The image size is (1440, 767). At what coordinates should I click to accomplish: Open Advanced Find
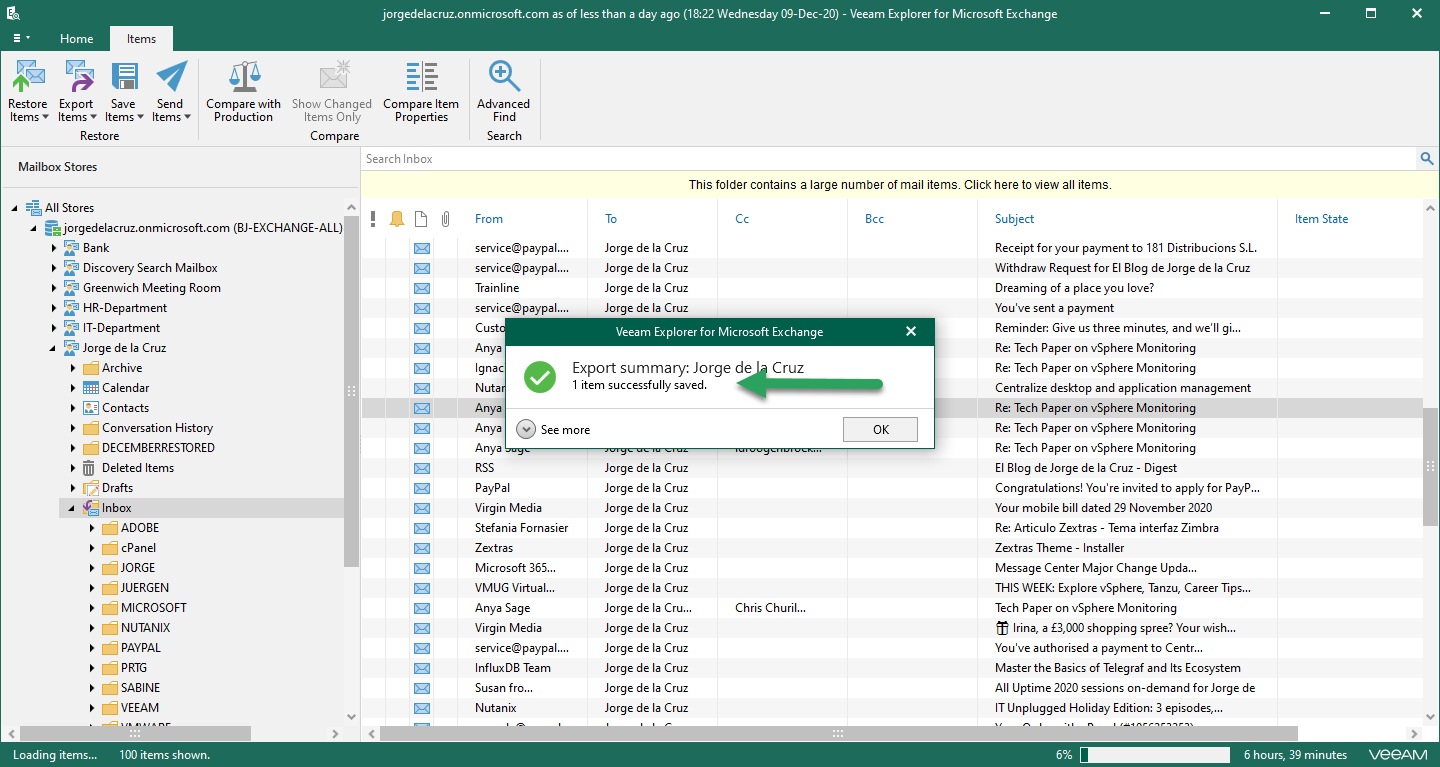tap(504, 91)
